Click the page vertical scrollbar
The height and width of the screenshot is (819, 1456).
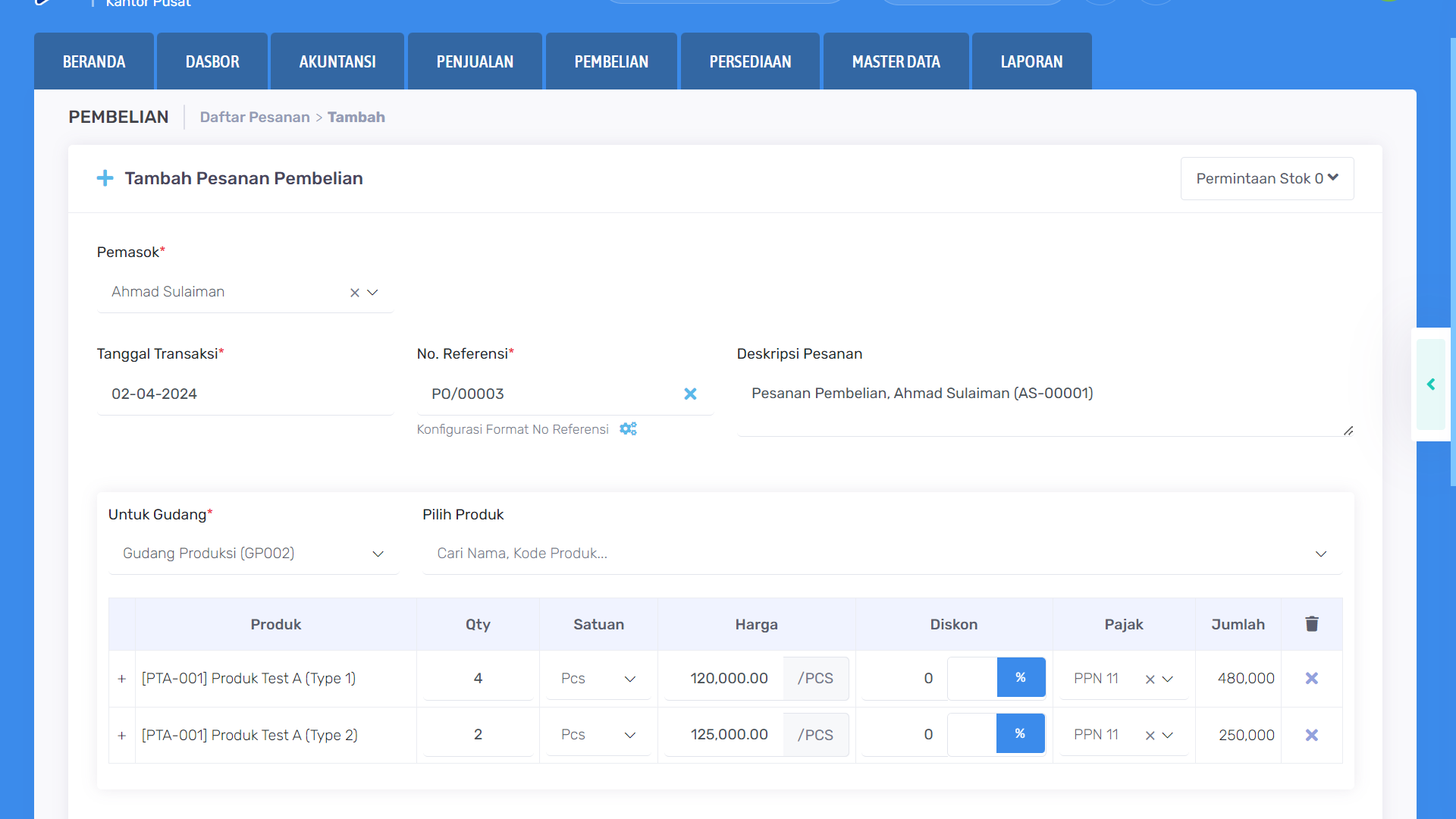1452,262
